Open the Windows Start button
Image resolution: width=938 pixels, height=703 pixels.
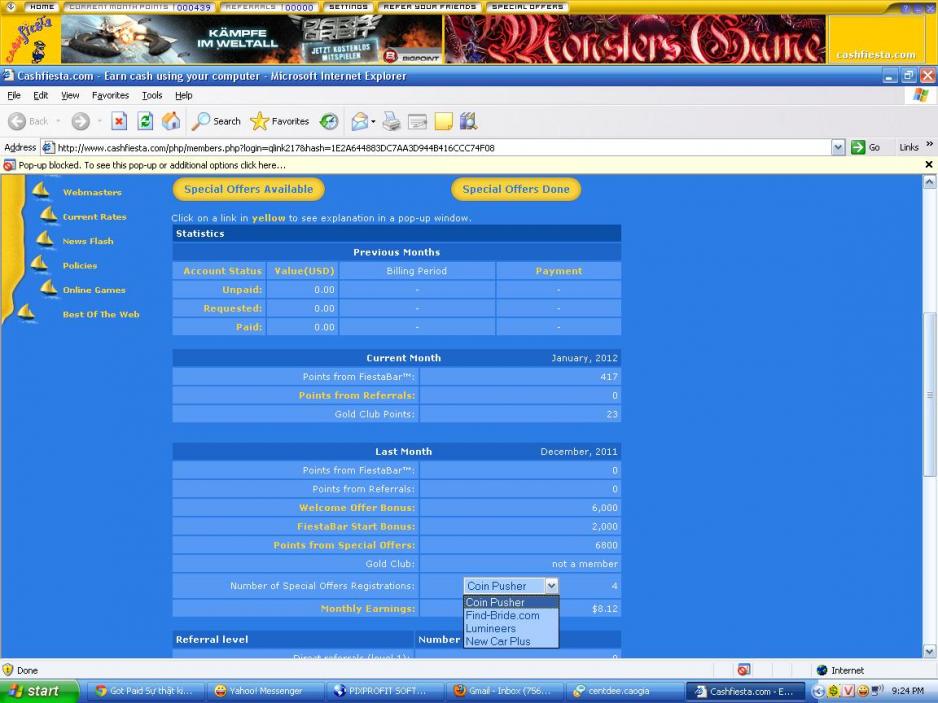click(39, 691)
